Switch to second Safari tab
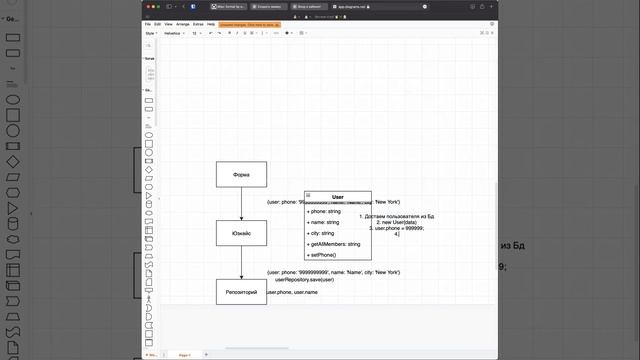 [x=269, y=7]
